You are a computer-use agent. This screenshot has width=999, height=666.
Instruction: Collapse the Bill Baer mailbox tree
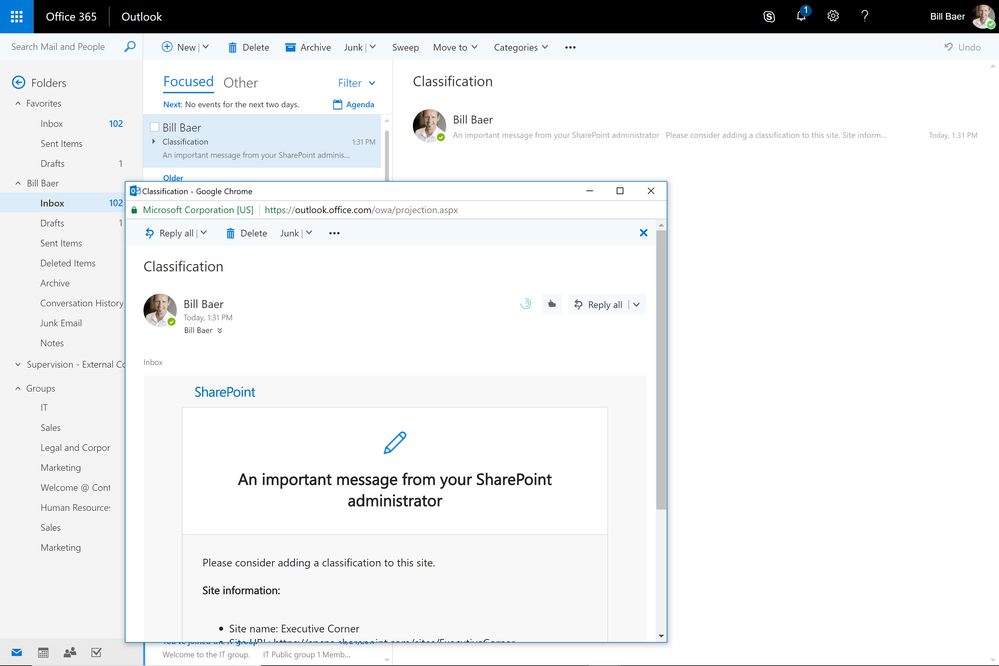pyautogui.click(x=18, y=183)
